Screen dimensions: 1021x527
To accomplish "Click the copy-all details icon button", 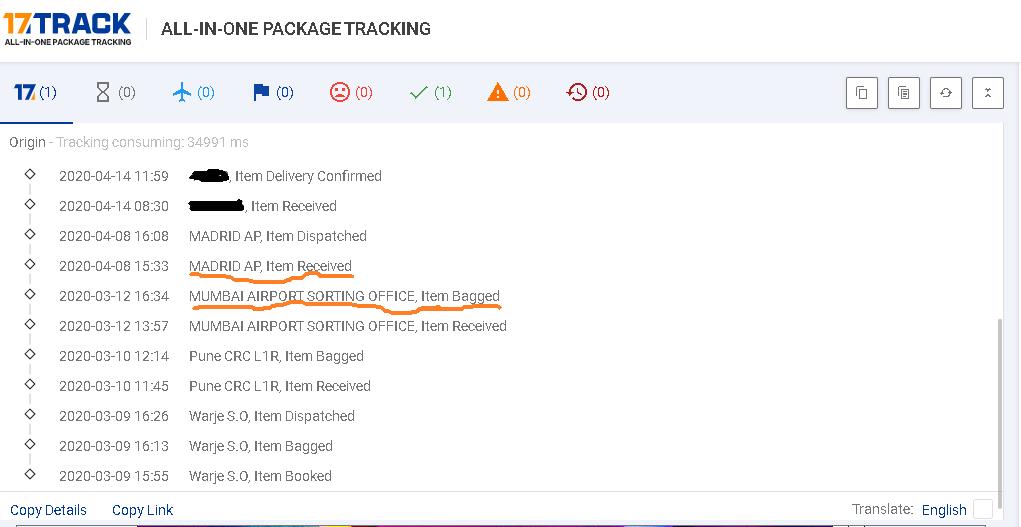I will [904, 93].
